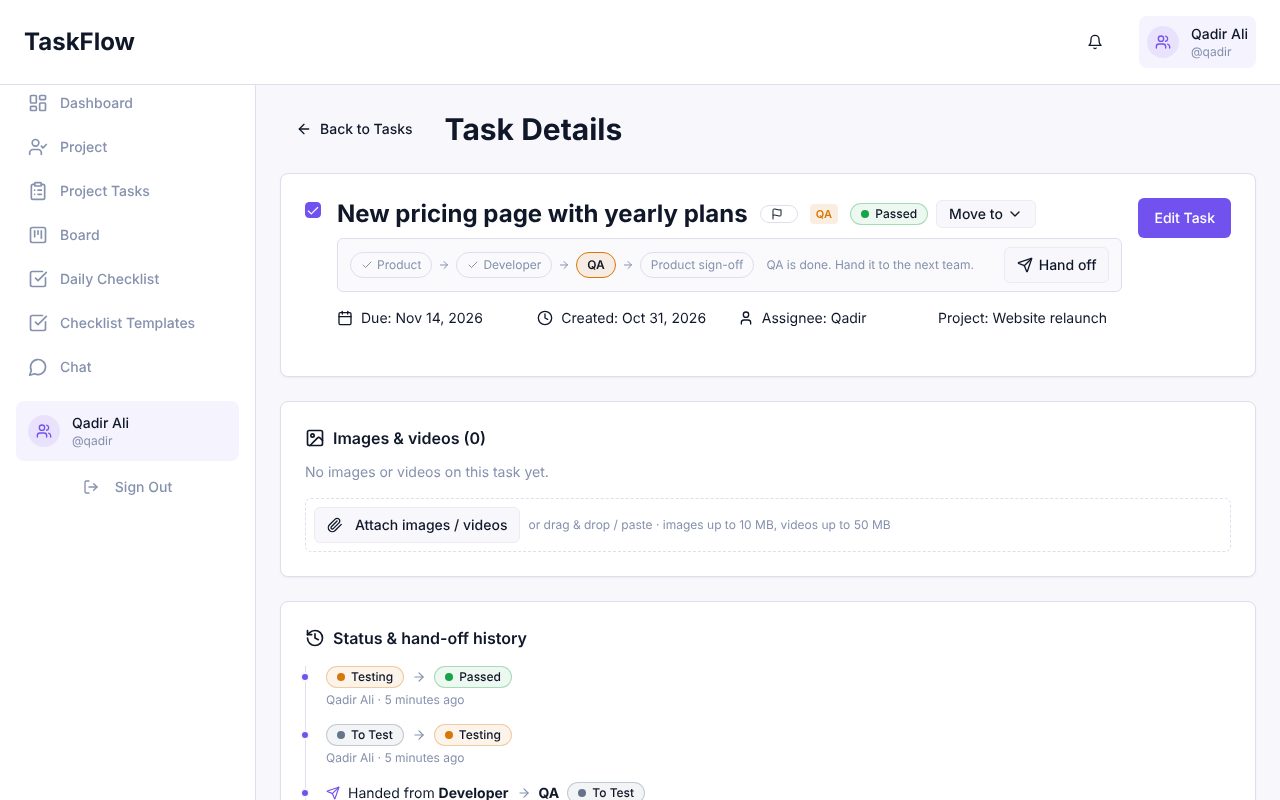This screenshot has width=1280, height=800.
Task: Click the To Test badge before the Testing badge
Action: [365, 735]
